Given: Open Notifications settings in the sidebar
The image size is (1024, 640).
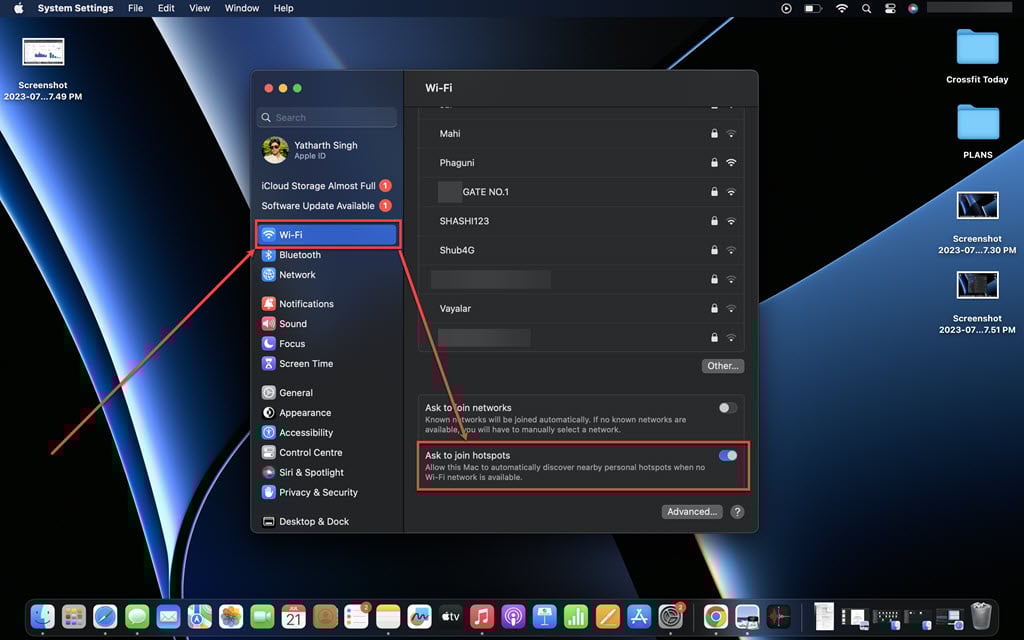Looking at the screenshot, I should coord(298,304).
